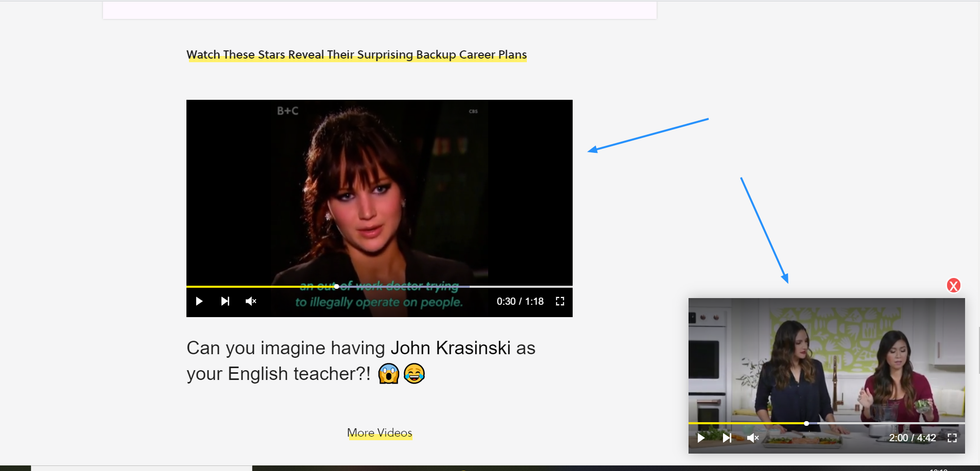980x471 pixels.
Task: Open the John Krasinski link
Action: 449,348
